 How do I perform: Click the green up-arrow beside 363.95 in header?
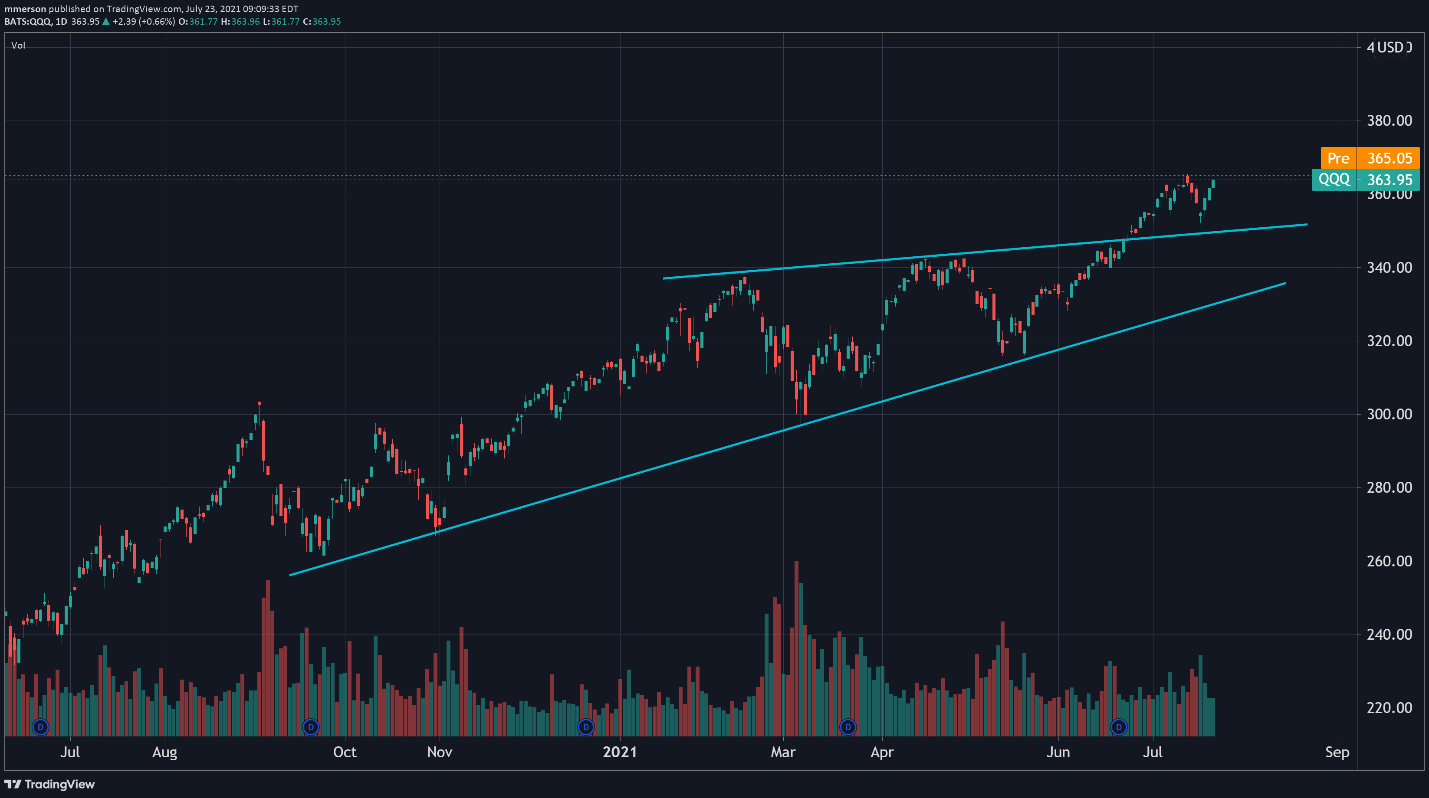107,21
